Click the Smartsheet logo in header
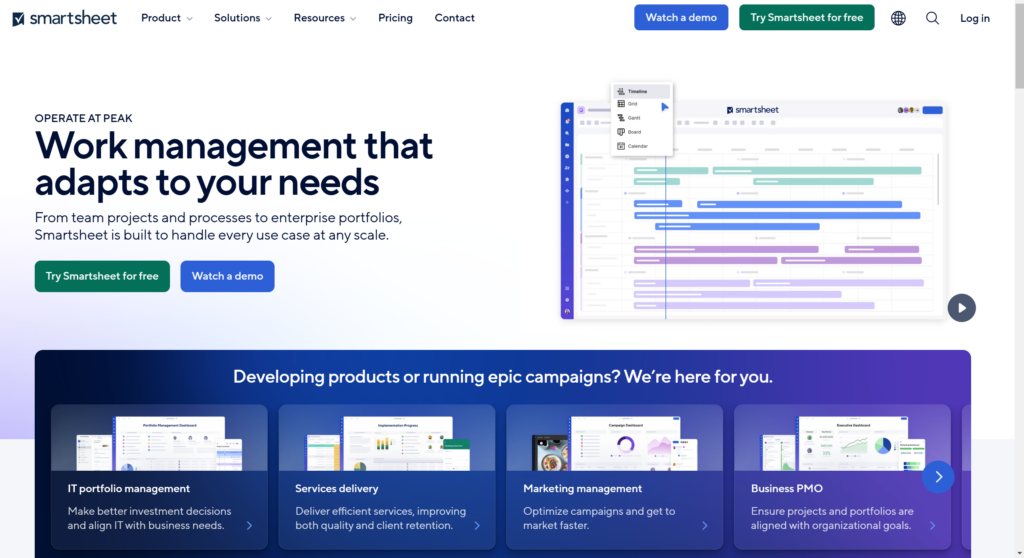The width and height of the screenshot is (1024, 558). pos(64,18)
